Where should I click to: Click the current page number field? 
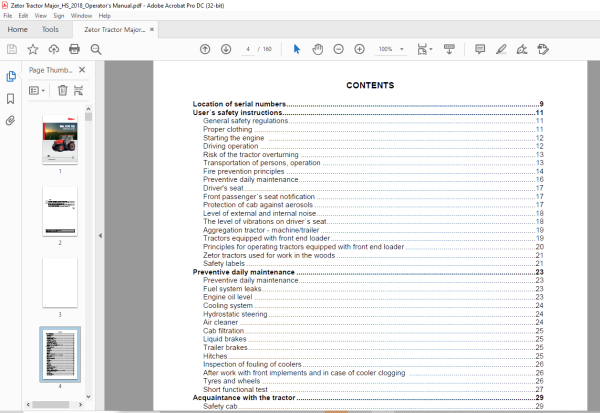point(248,49)
